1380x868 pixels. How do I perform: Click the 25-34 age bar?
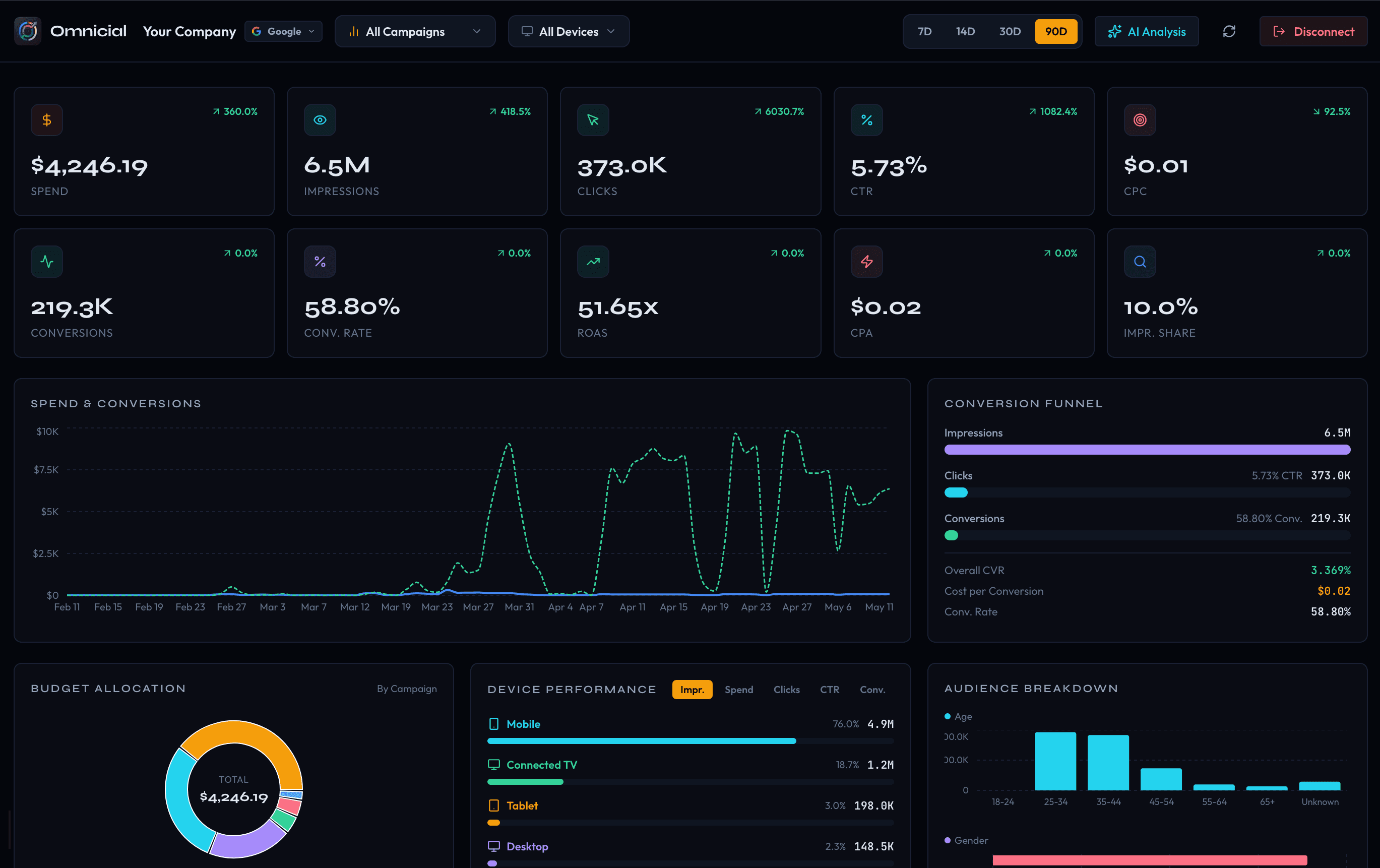1055,761
